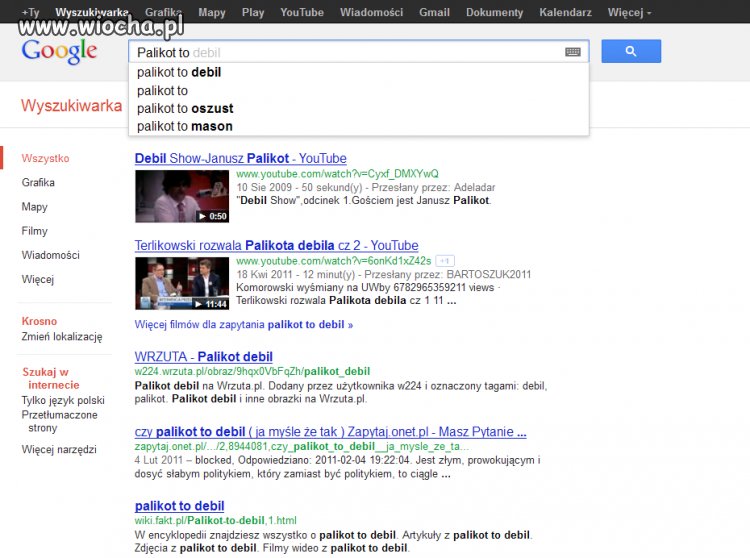Click 'Więcej filmów dla zapytania' link

[x=243, y=325]
